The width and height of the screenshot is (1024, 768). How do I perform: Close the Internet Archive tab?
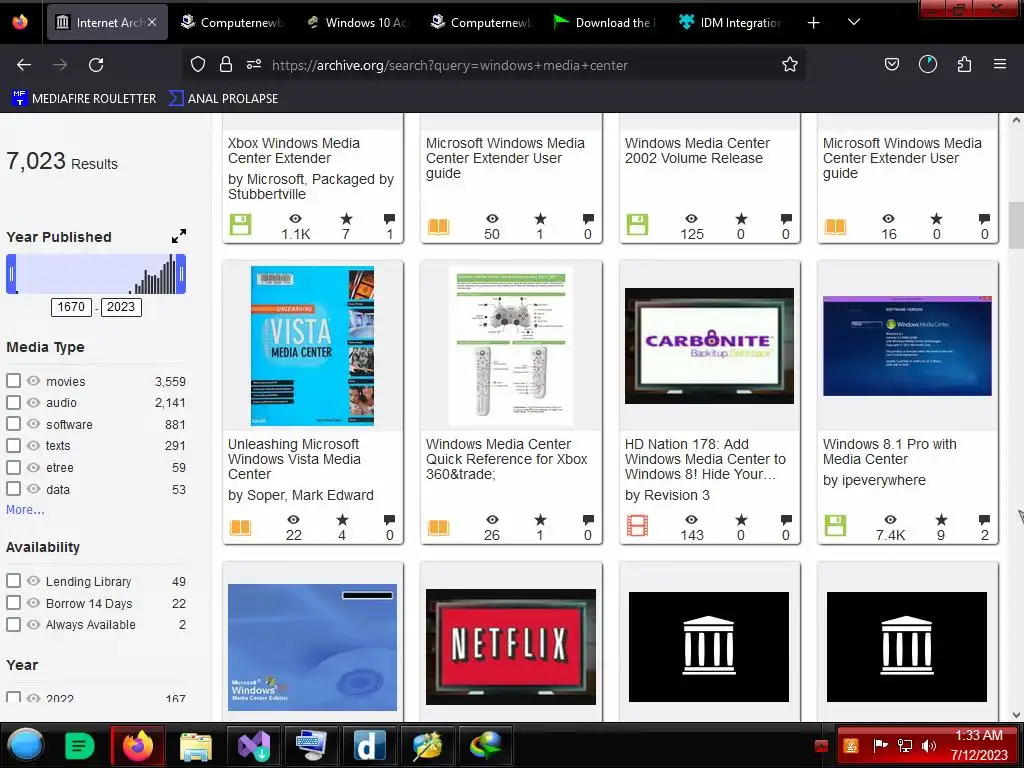pos(152,22)
